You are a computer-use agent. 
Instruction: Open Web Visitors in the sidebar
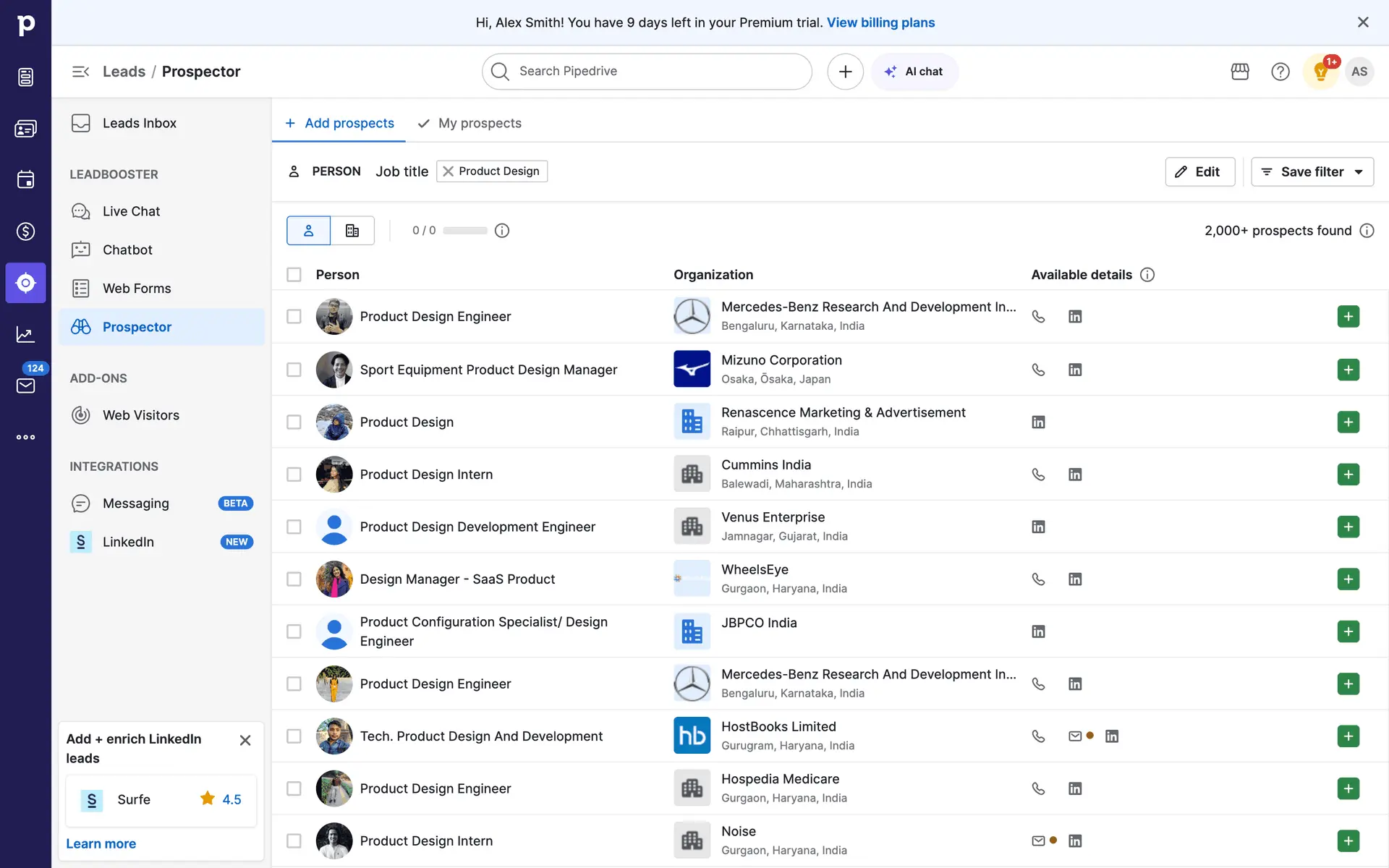[x=140, y=415]
